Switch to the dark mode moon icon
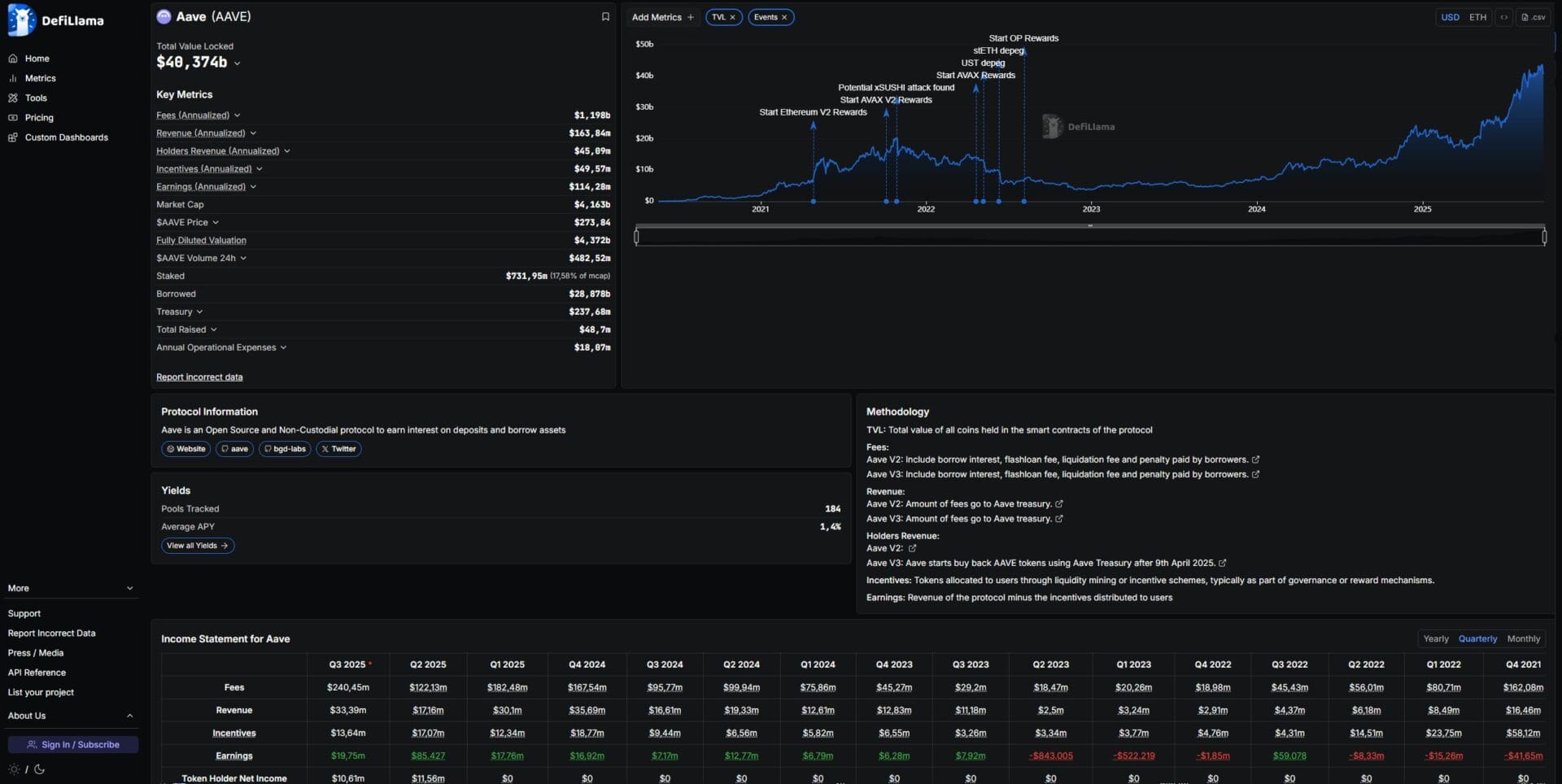The height and width of the screenshot is (784, 1562). tap(39, 769)
